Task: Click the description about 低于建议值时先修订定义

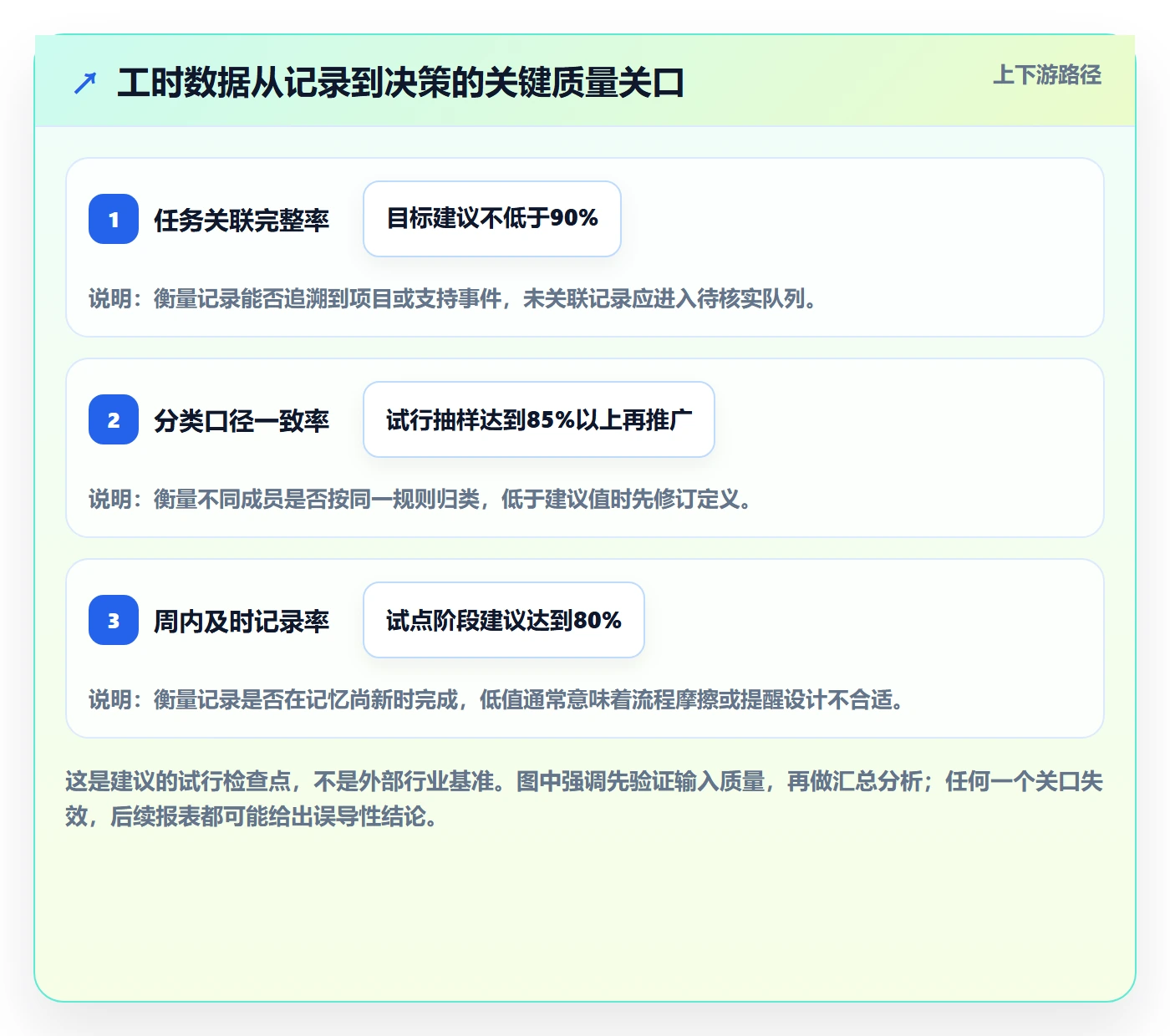Action: click(420, 499)
